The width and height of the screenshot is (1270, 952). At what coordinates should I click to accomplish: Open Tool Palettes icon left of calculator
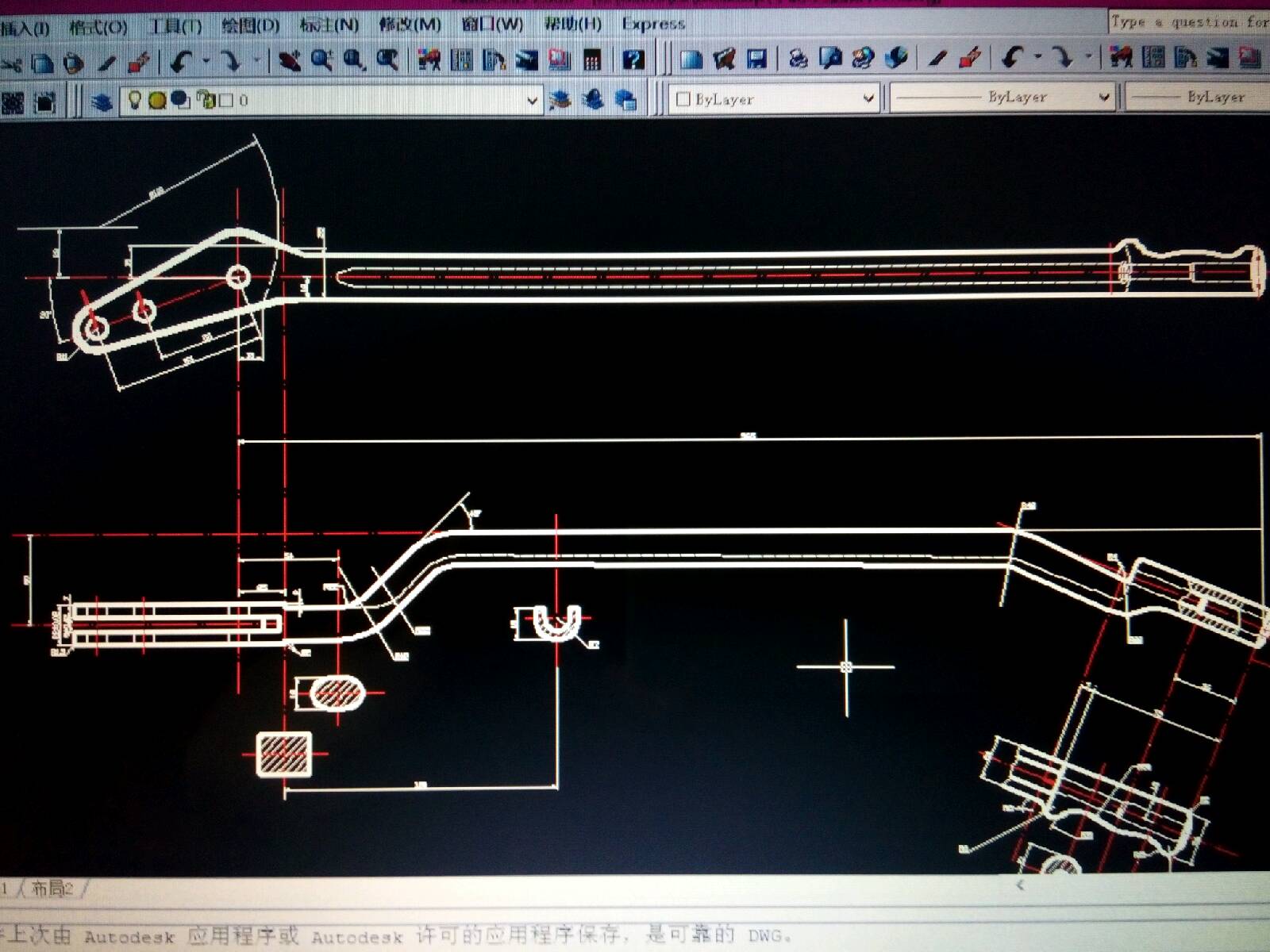tap(495, 60)
